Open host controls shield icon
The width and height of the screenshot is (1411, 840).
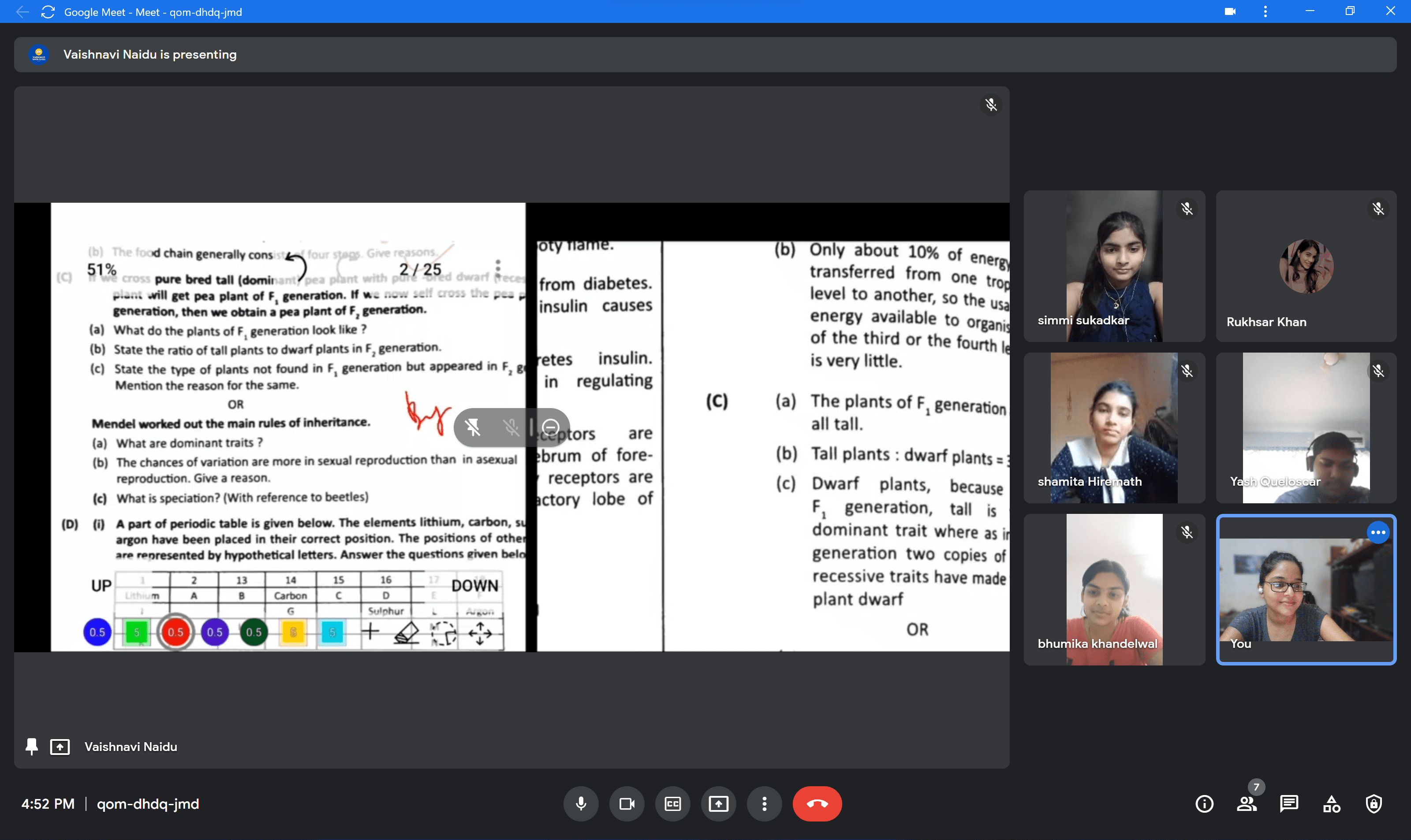[x=1374, y=804]
